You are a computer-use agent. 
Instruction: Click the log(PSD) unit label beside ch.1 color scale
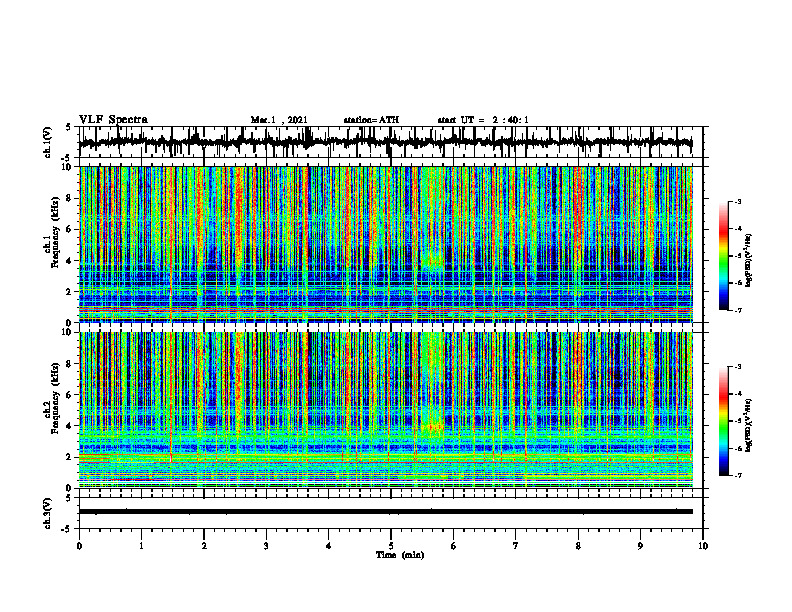pyautogui.click(x=749, y=261)
